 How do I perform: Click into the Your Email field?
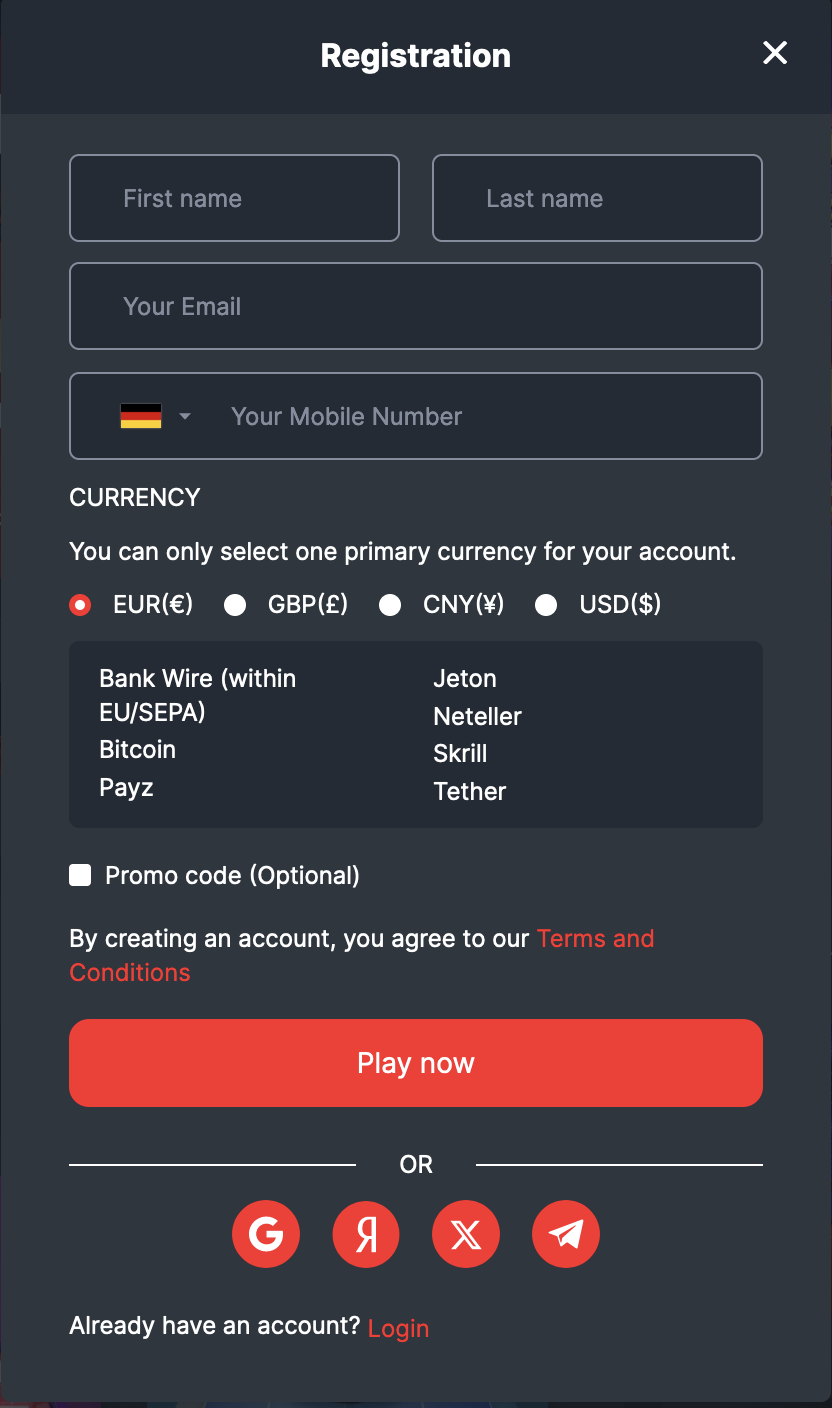pyautogui.click(x=416, y=306)
